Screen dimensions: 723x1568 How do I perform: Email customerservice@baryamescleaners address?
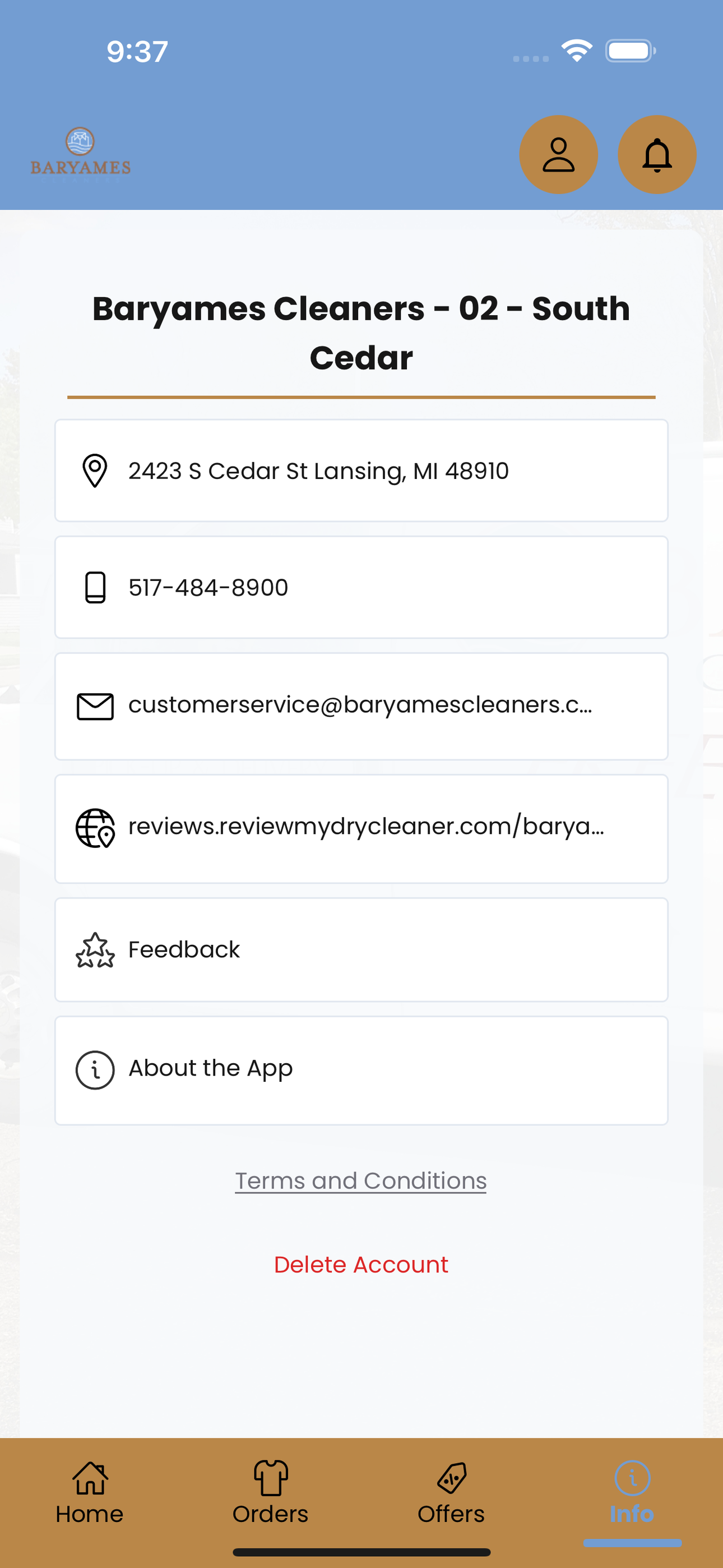point(361,706)
